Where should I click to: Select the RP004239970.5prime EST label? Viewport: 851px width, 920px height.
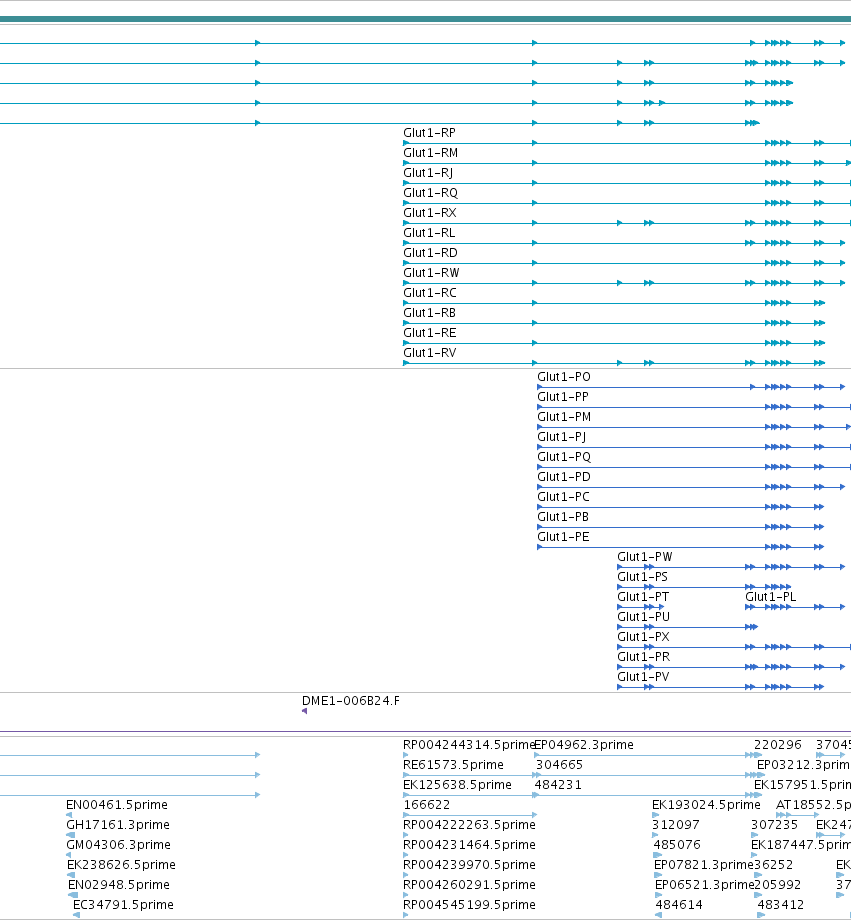(469, 864)
